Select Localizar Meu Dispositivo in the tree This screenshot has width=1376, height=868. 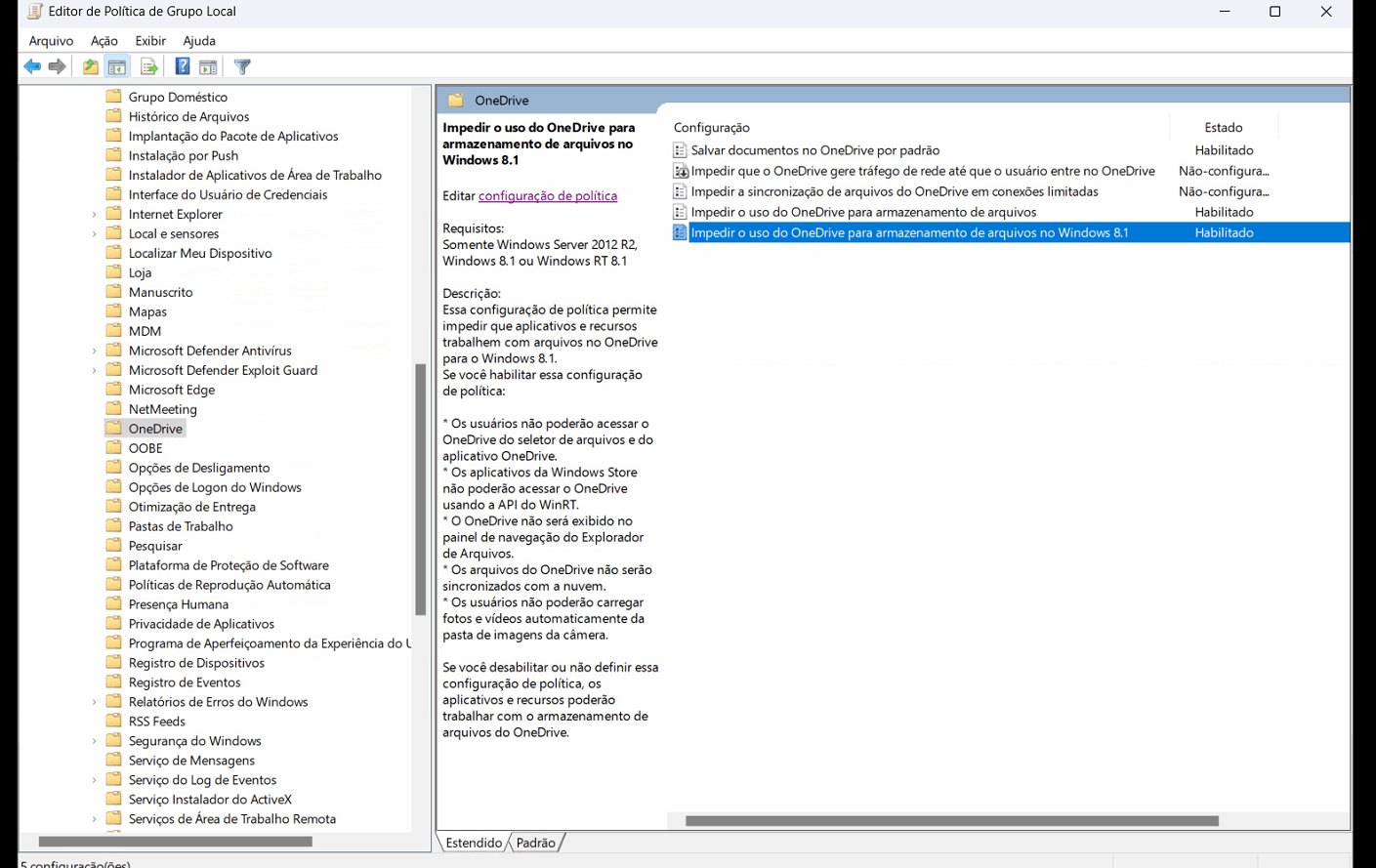point(200,253)
